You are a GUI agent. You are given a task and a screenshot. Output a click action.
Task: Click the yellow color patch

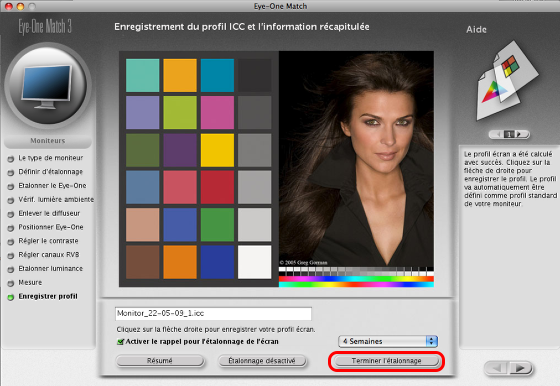217,150
